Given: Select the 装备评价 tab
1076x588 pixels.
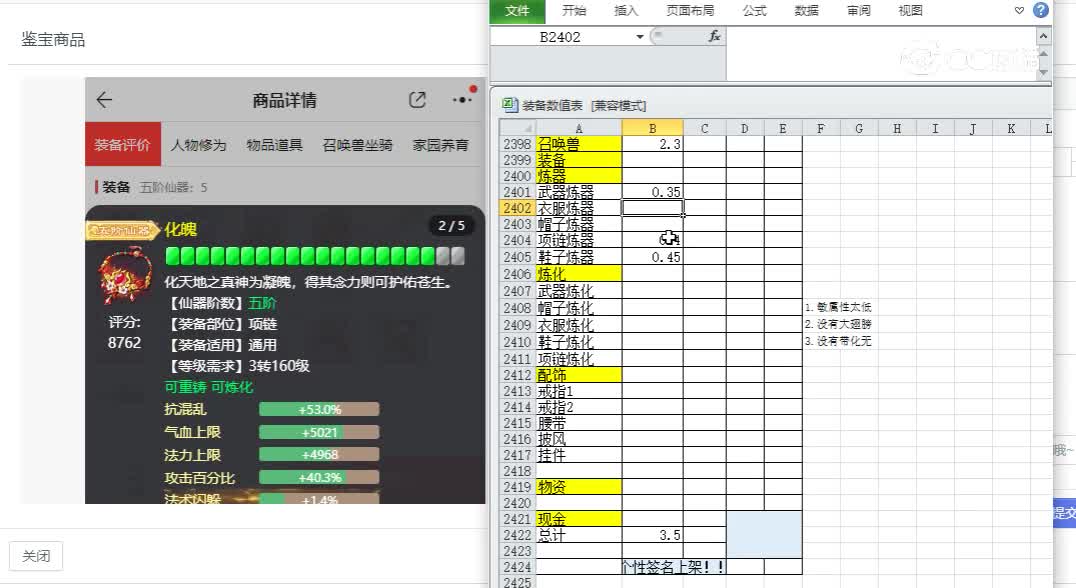Looking at the screenshot, I should [x=123, y=144].
